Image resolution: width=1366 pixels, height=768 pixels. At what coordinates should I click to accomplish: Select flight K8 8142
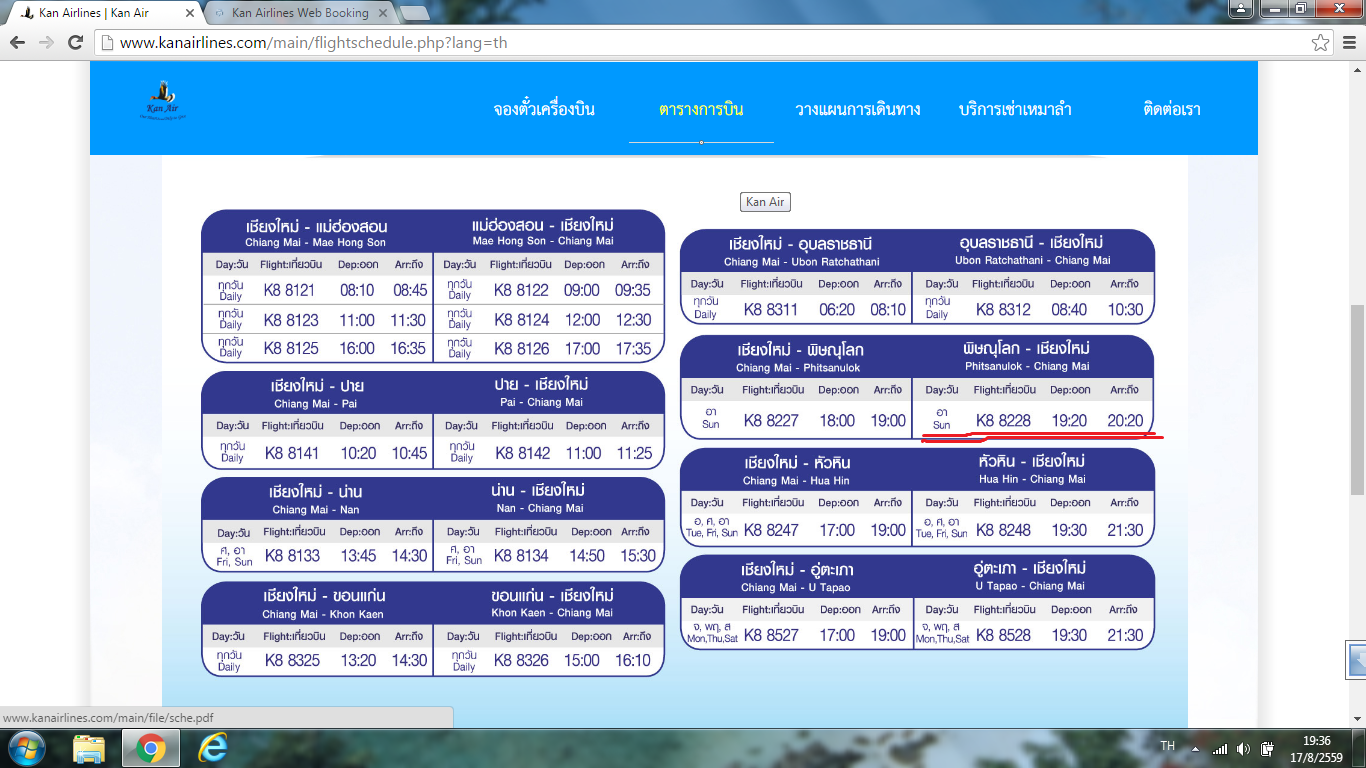[x=522, y=453]
